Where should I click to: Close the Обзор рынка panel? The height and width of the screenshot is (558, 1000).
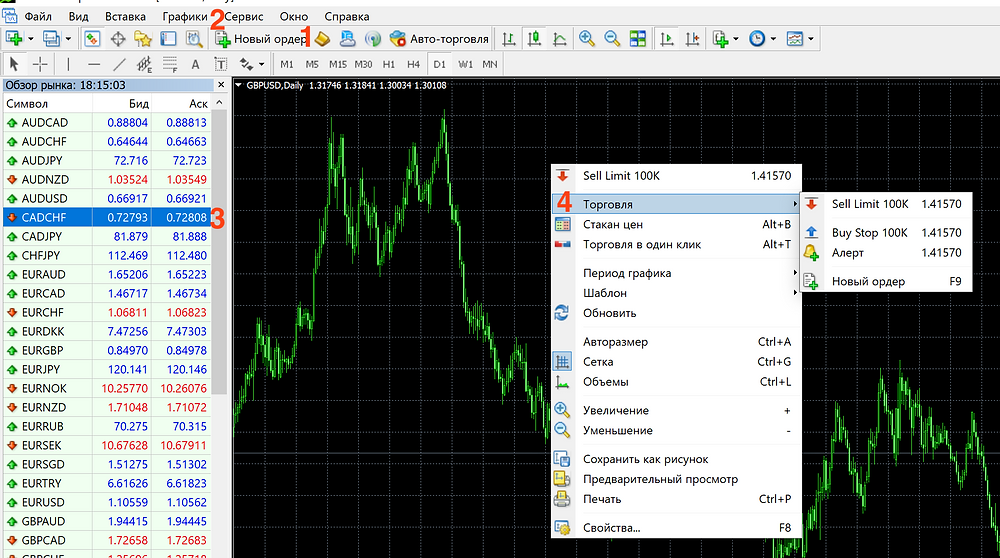(x=221, y=85)
